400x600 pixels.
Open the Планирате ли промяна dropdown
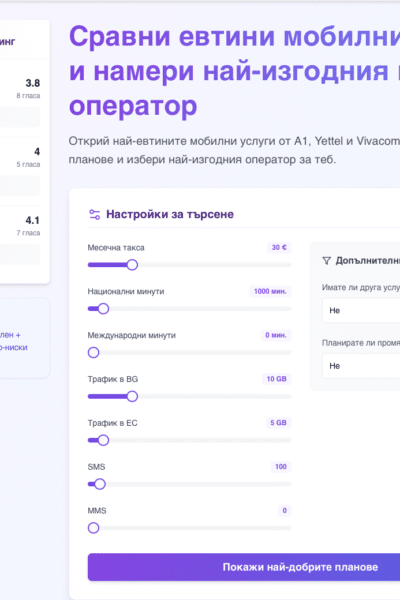[x=361, y=366]
